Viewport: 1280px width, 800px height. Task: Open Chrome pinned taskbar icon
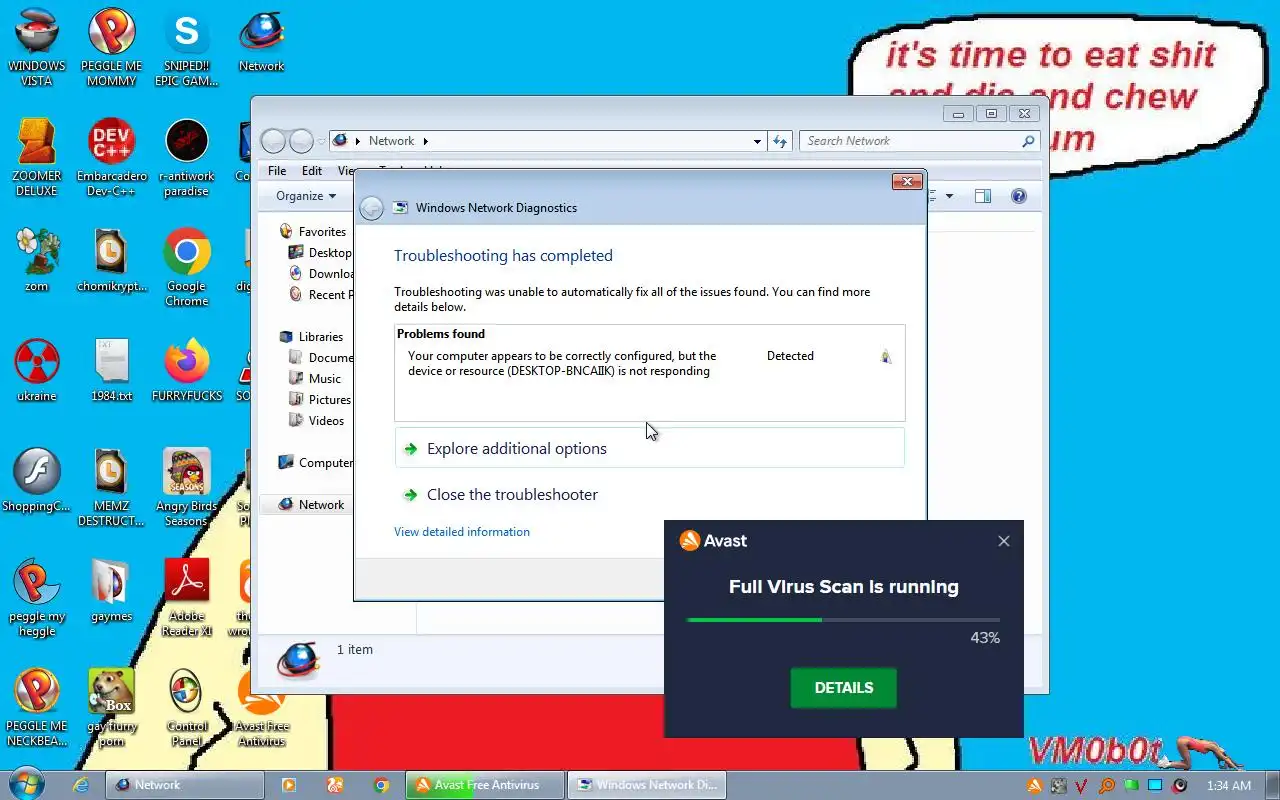click(381, 785)
